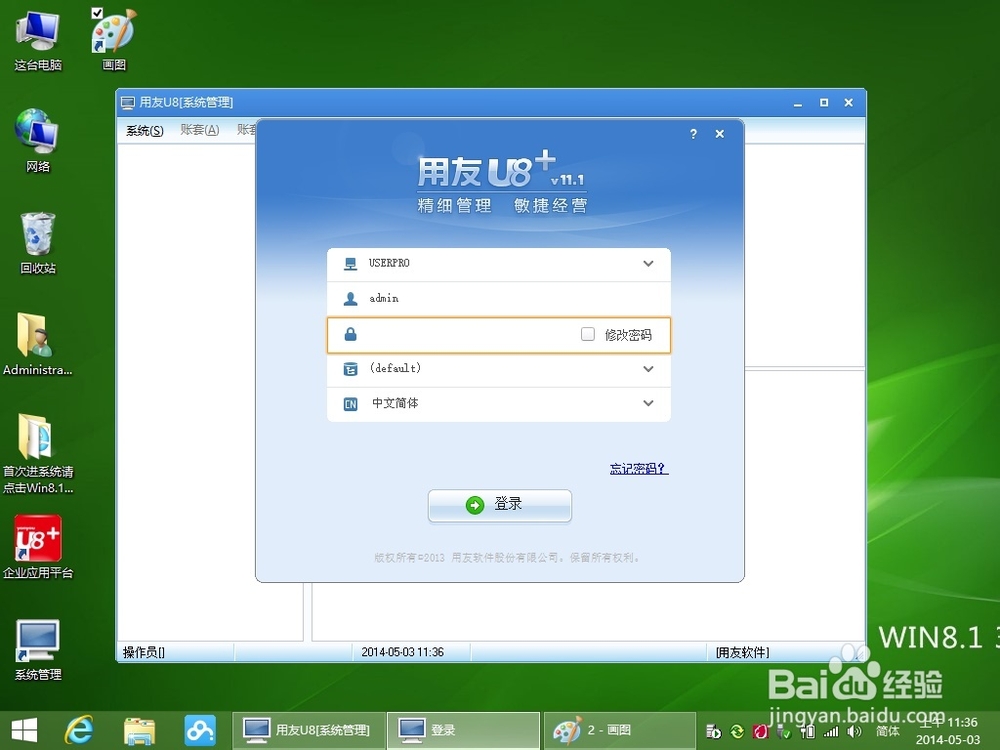Click the network signal tray icon
Screen dimensions: 1000x750
click(830, 732)
